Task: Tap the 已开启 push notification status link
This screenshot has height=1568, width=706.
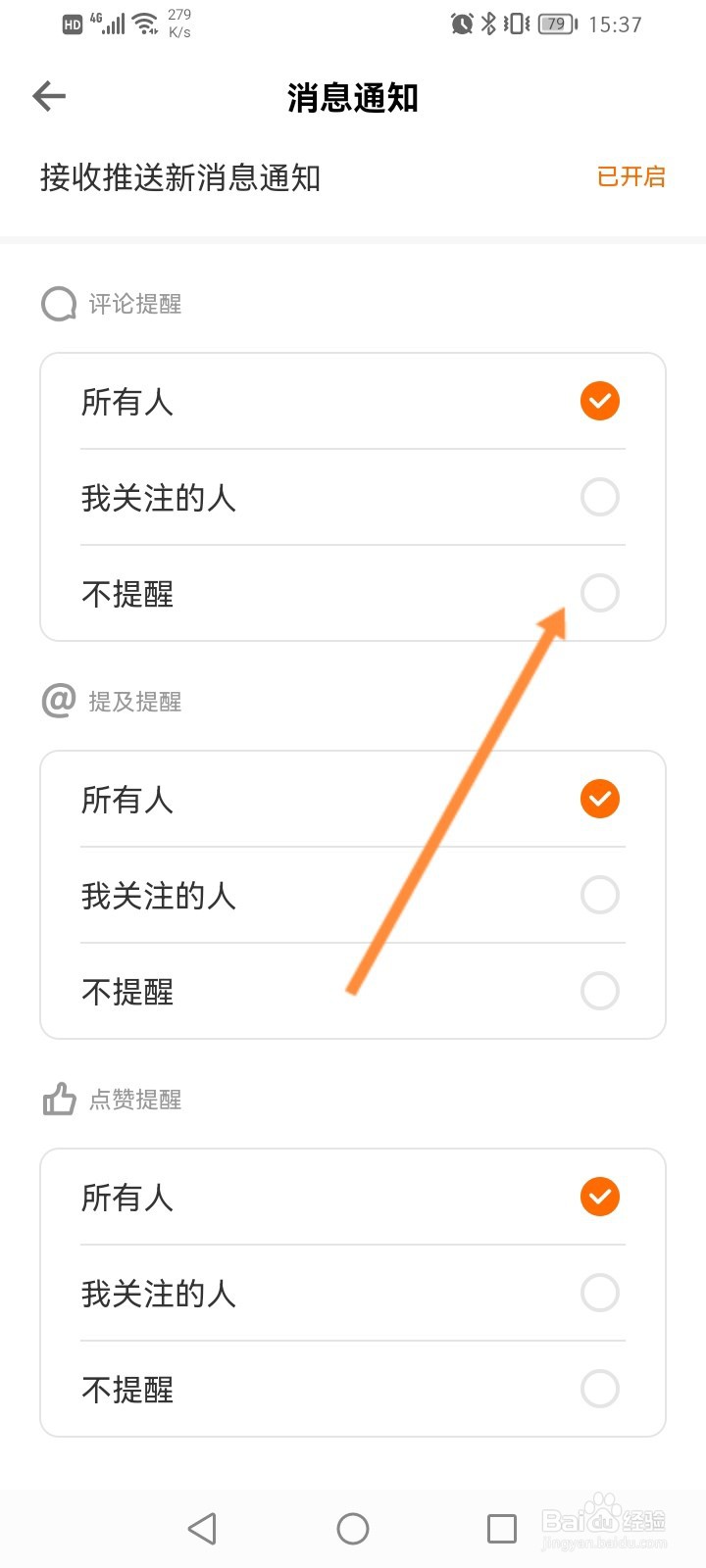Action: [x=630, y=176]
